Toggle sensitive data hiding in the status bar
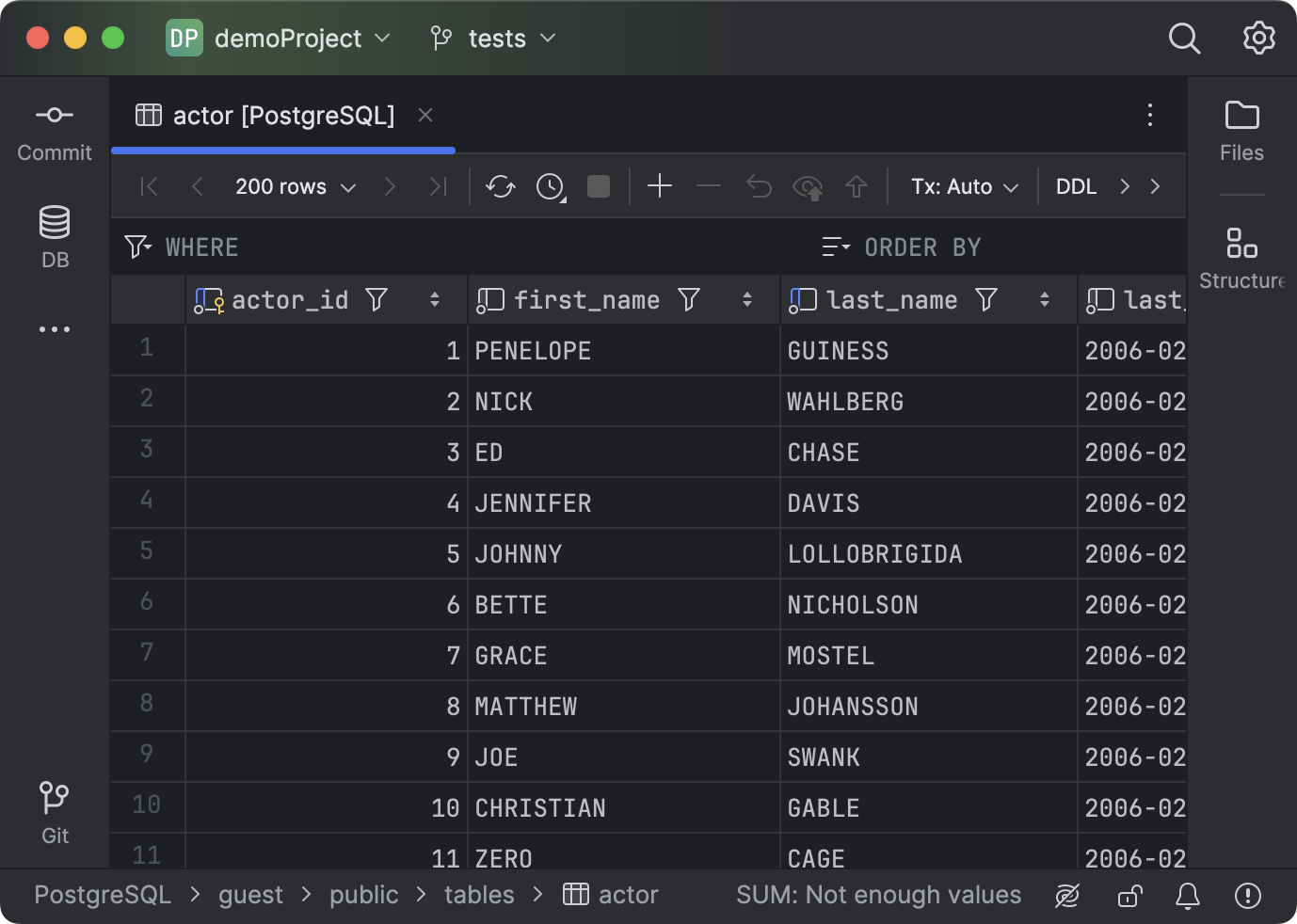This screenshot has height=924, width=1297. (1067, 895)
